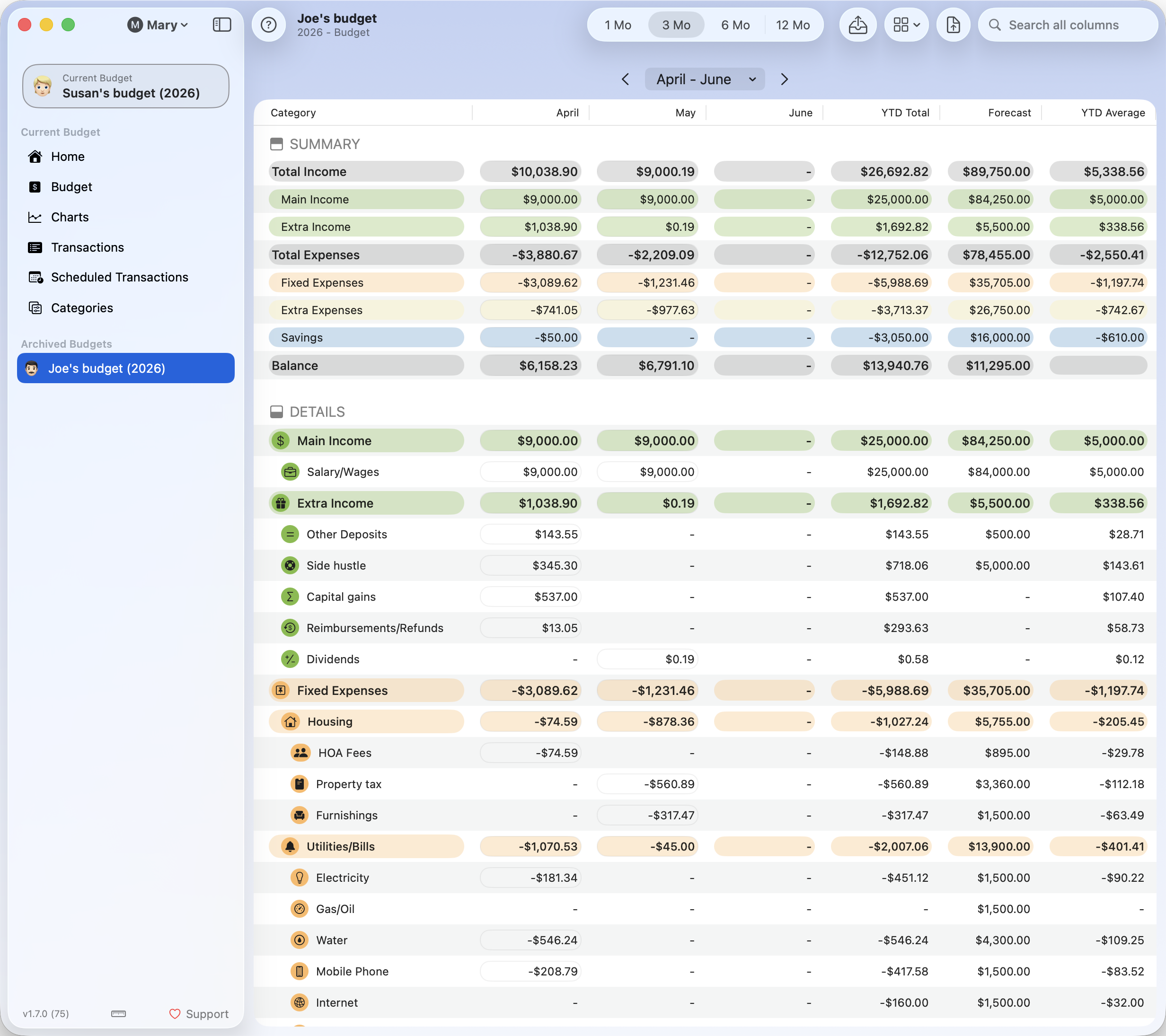Open the April - June period dropdown
1166x1036 pixels.
(x=705, y=79)
